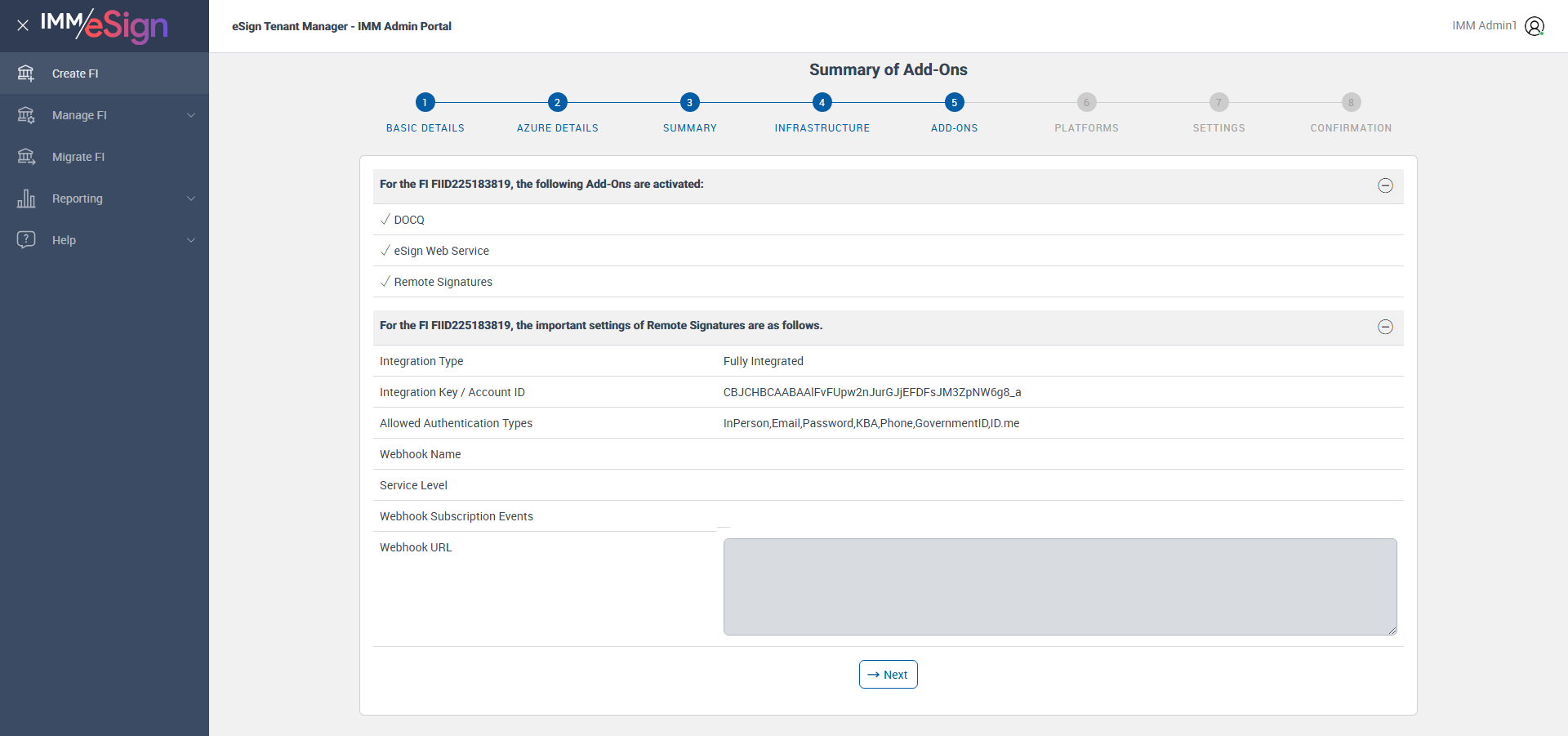The image size is (1568, 736).
Task: Expand the Reporting submenu chevron
Action: (191, 198)
